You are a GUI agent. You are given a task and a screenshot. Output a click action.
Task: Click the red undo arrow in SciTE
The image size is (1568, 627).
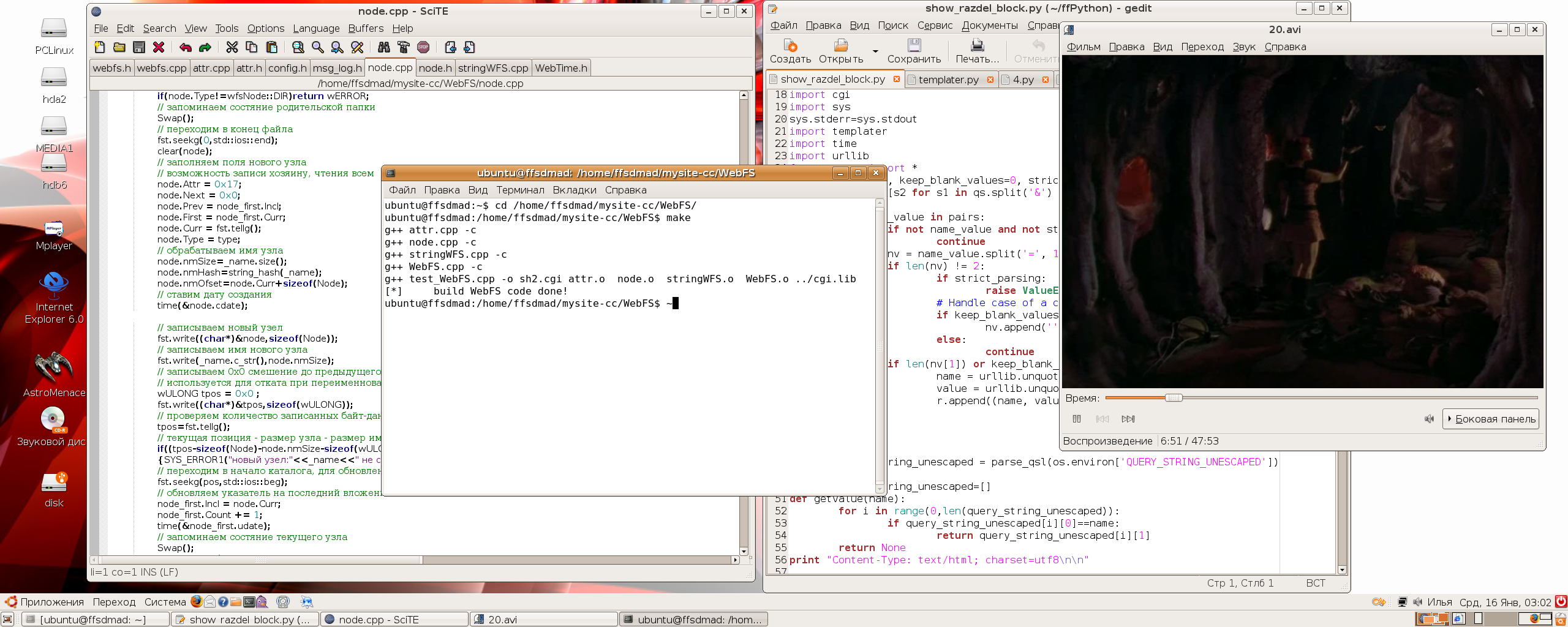pos(185,47)
